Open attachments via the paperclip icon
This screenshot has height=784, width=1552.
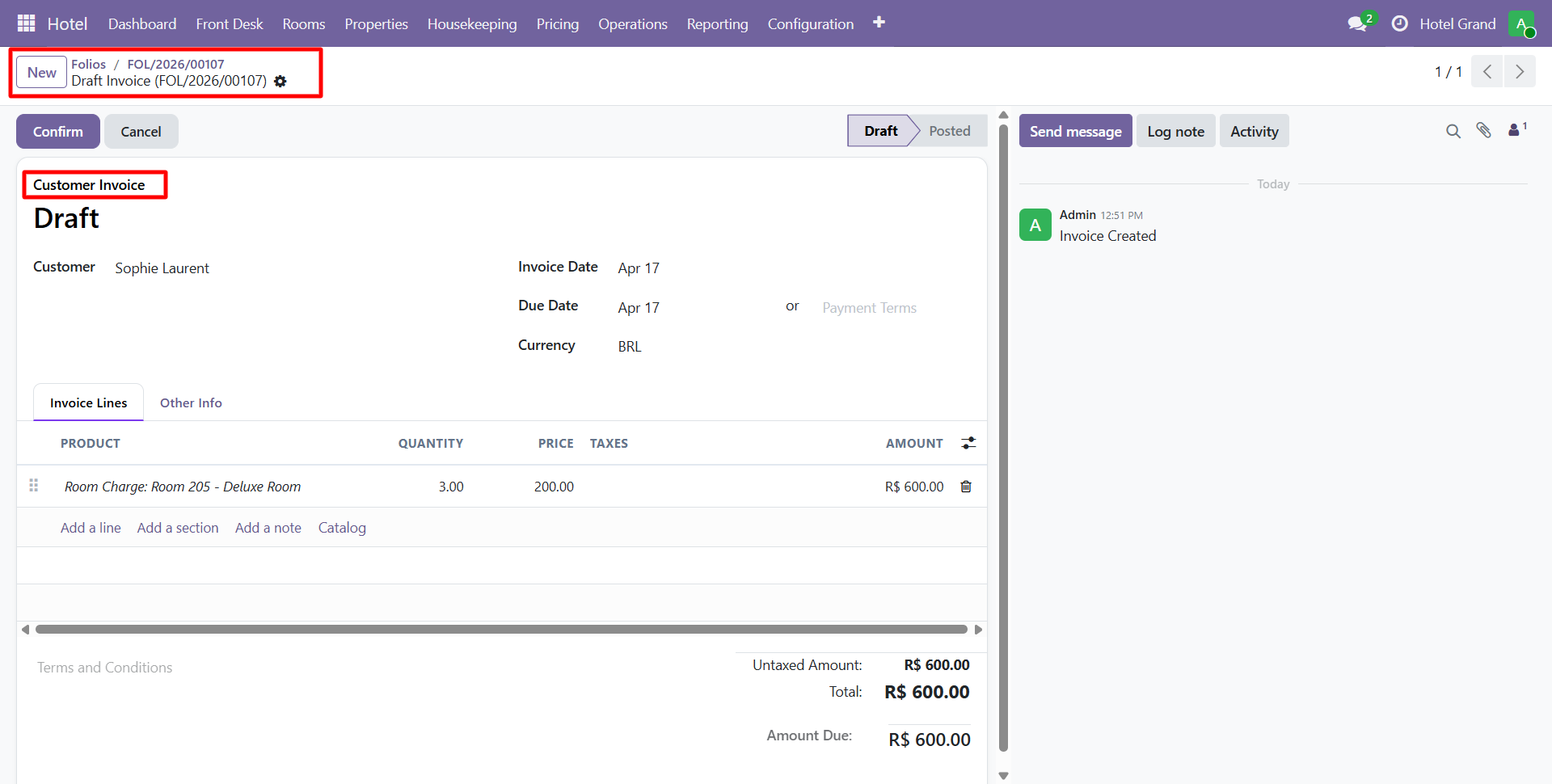[1485, 130]
